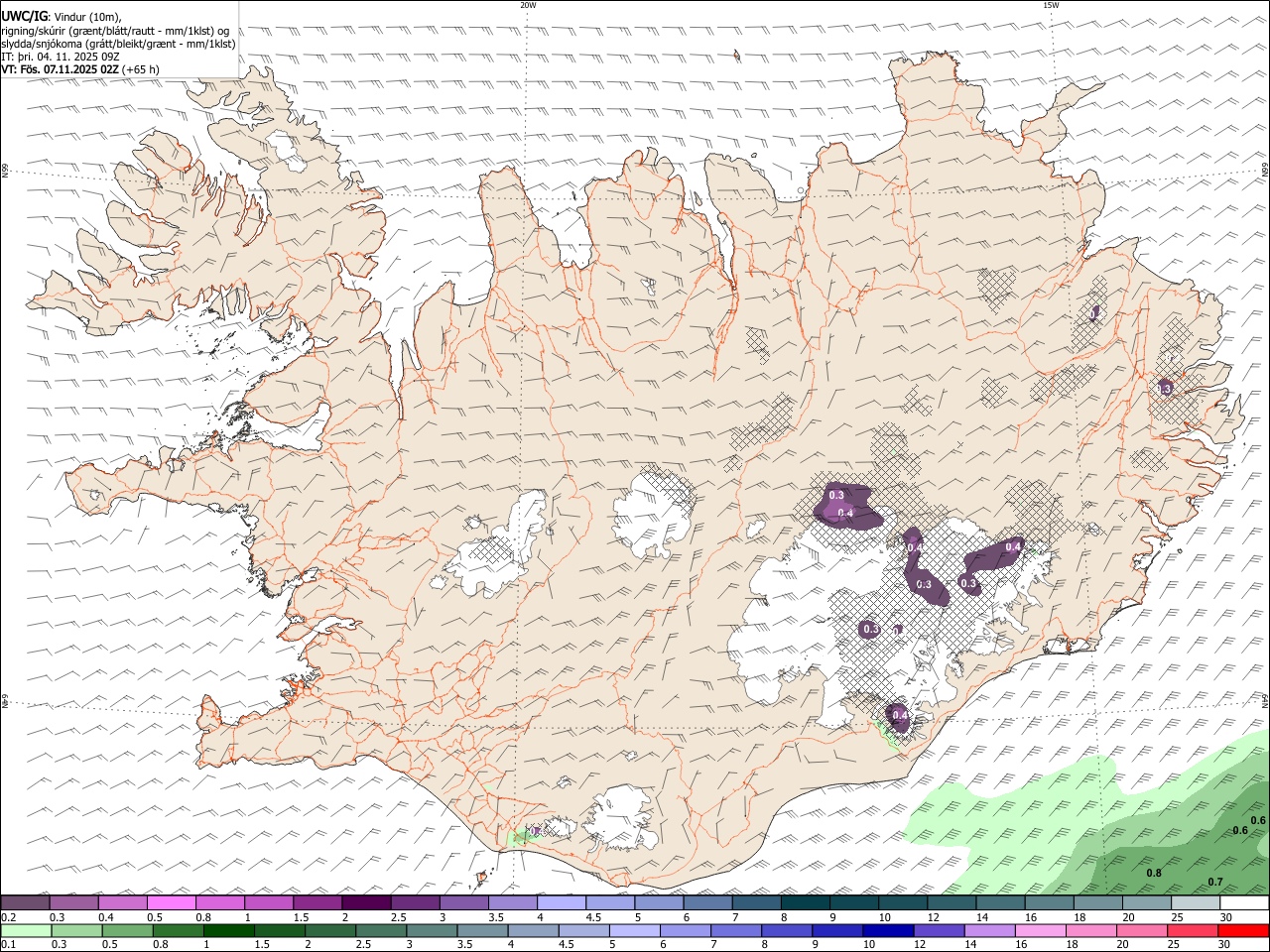This screenshot has height=952, width=1270.
Task: Click the valid time 'VT: Fös. 07.11.2025 02Z'
Action: coord(61,69)
